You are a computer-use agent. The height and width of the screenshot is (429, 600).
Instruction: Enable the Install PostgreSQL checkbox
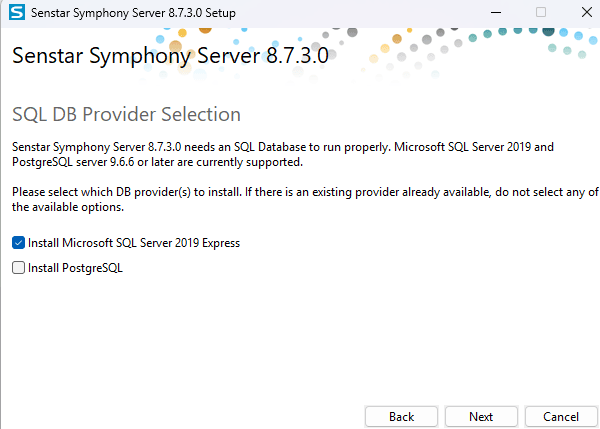18,268
